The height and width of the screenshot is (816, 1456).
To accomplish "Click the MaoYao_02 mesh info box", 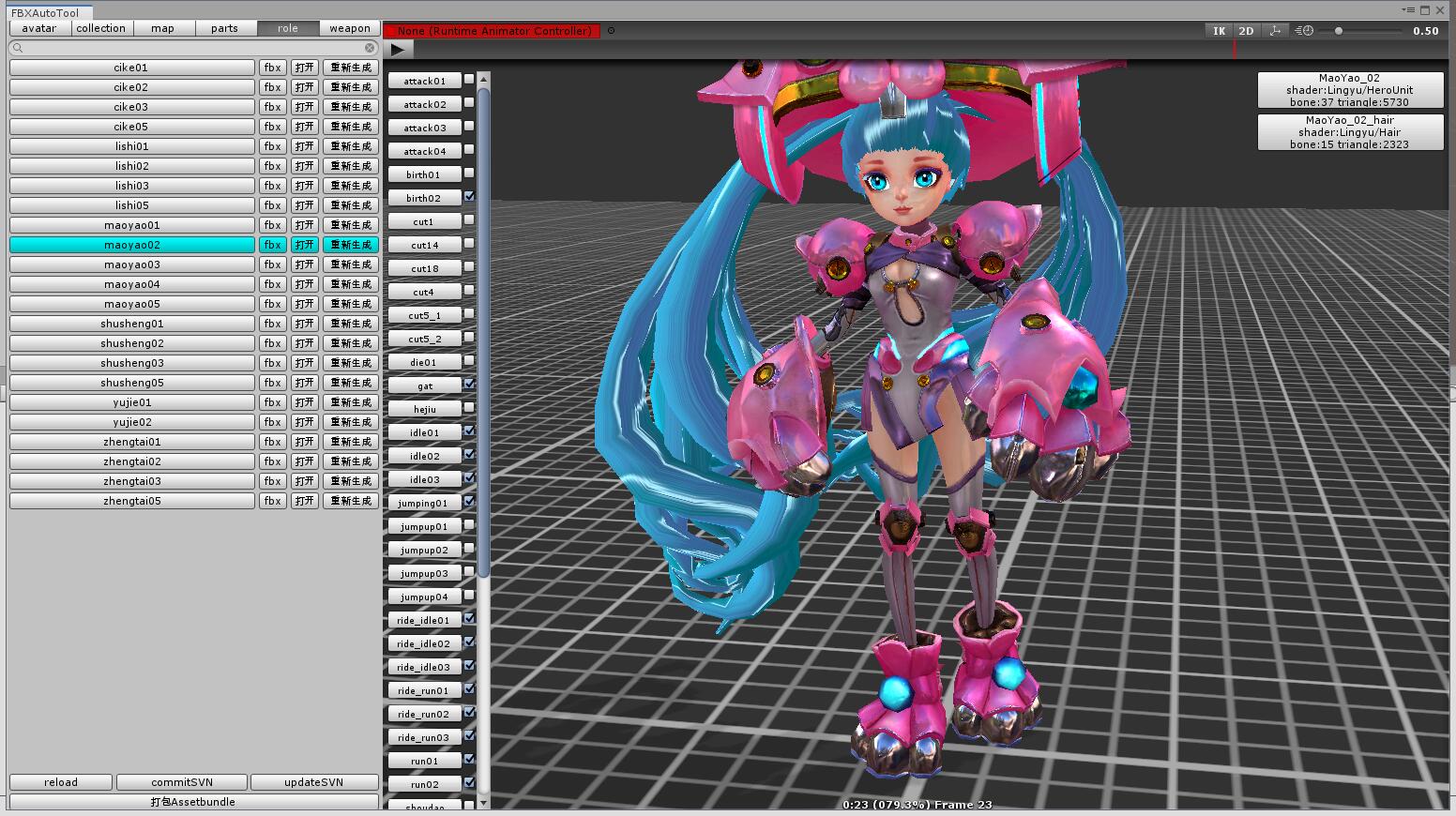I will [x=1350, y=90].
